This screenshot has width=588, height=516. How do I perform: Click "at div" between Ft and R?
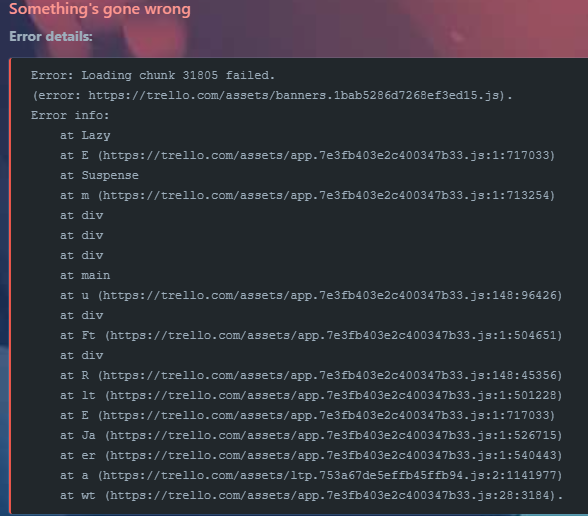(81, 355)
